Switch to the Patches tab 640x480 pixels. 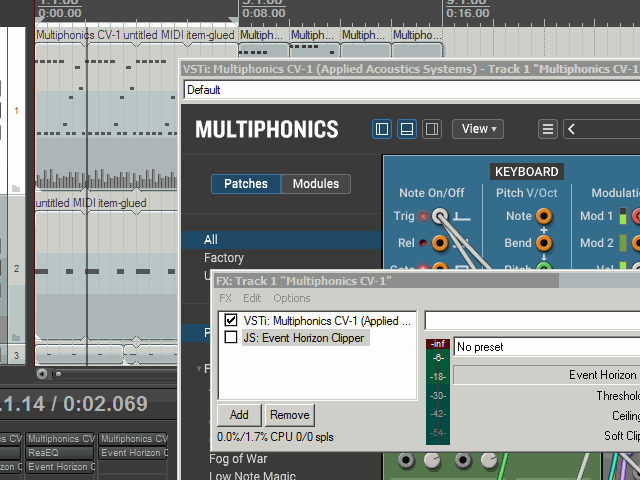(x=246, y=184)
